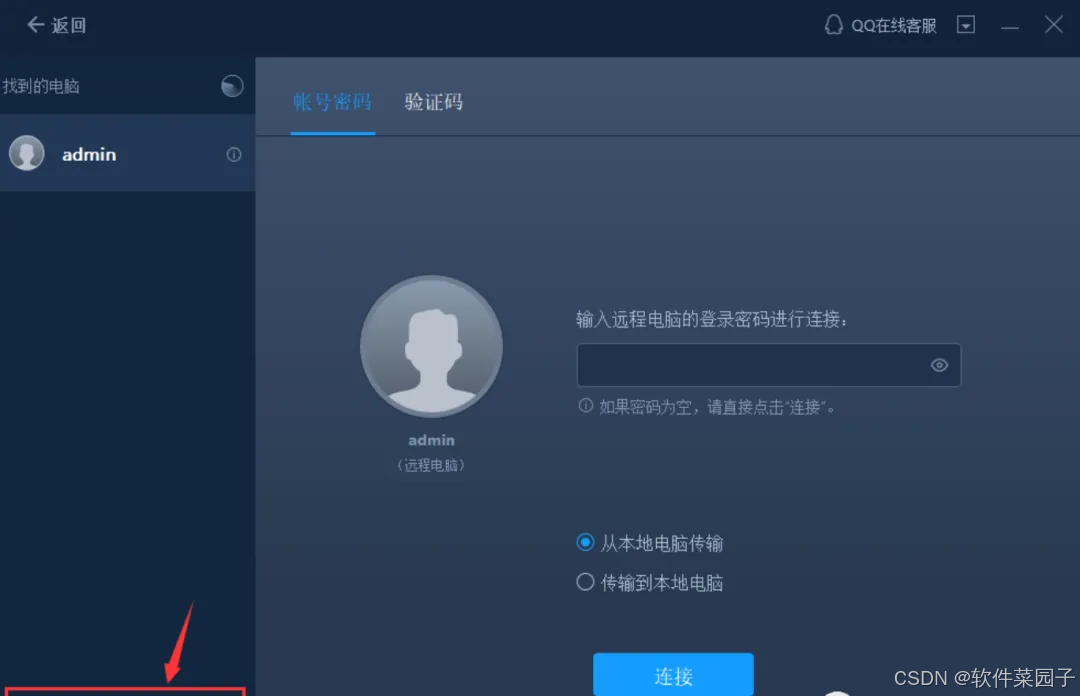Click the 找到的电脑 heading text
The height and width of the screenshot is (696, 1080).
coord(41,86)
